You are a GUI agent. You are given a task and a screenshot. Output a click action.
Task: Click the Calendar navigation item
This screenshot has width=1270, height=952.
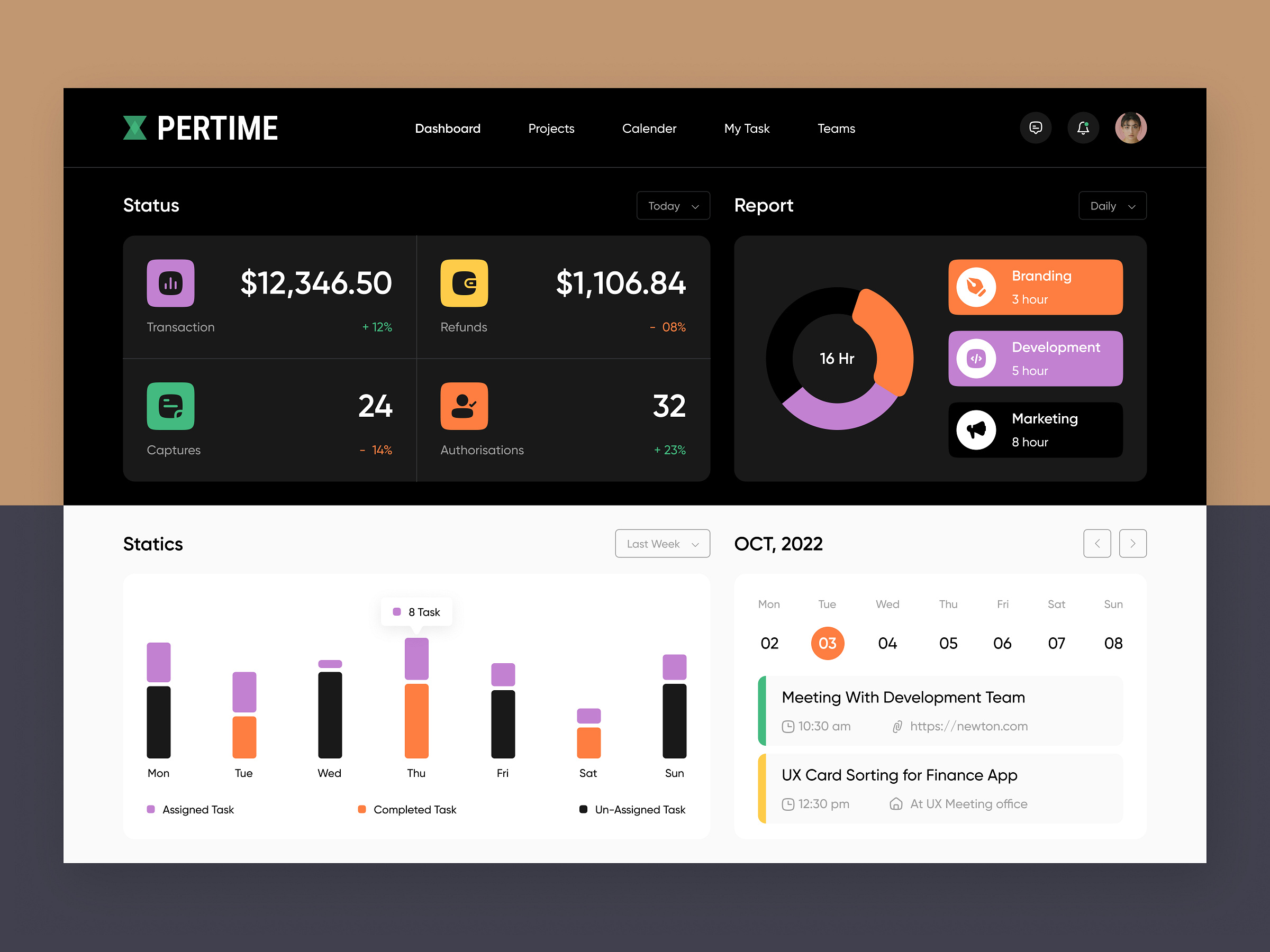pyautogui.click(x=648, y=128)
